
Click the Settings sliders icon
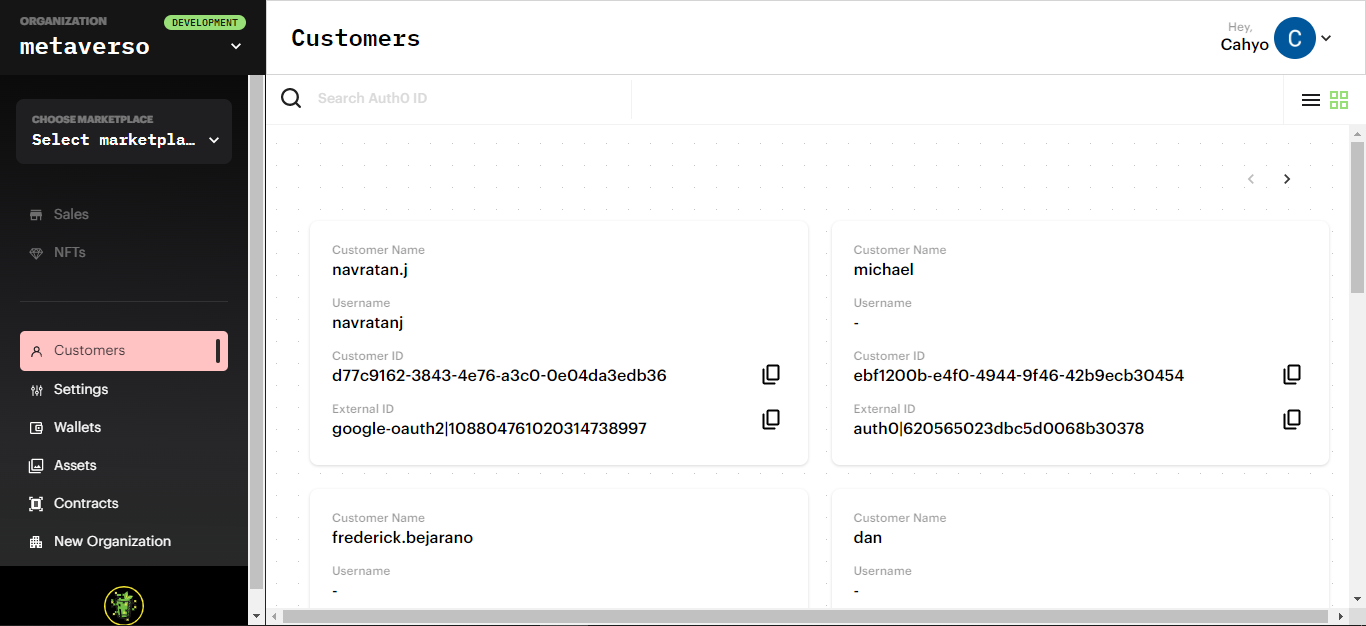36,390
